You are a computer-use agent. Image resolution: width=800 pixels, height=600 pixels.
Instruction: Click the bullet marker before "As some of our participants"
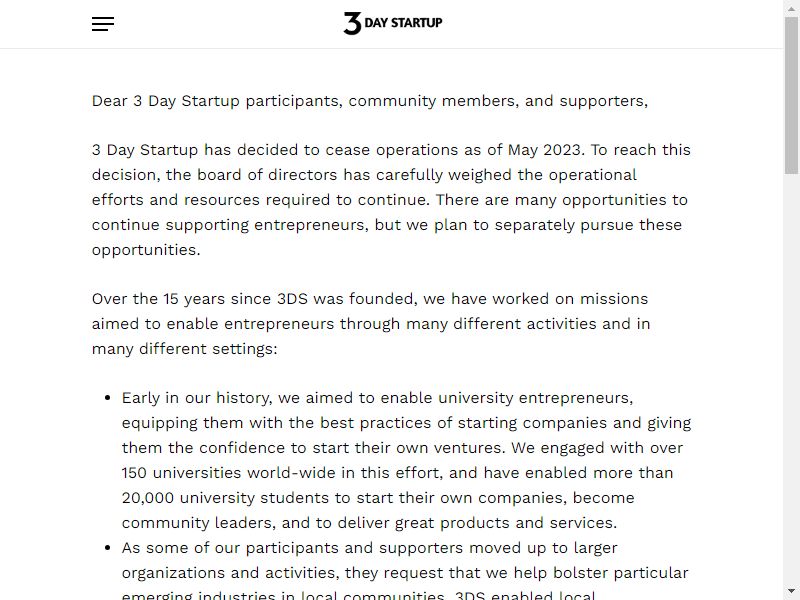point(107,548)
